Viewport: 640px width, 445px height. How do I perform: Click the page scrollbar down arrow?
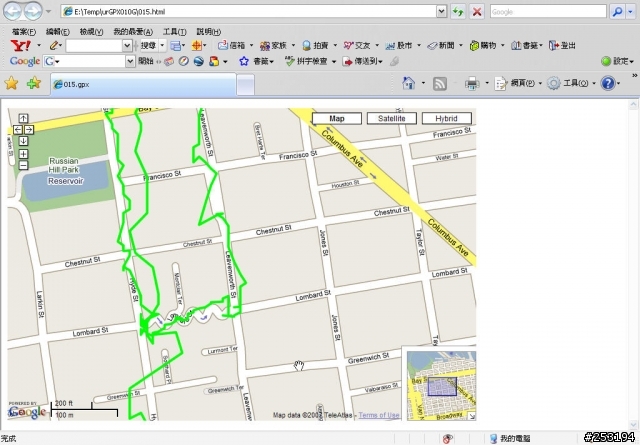click(634, 425)
